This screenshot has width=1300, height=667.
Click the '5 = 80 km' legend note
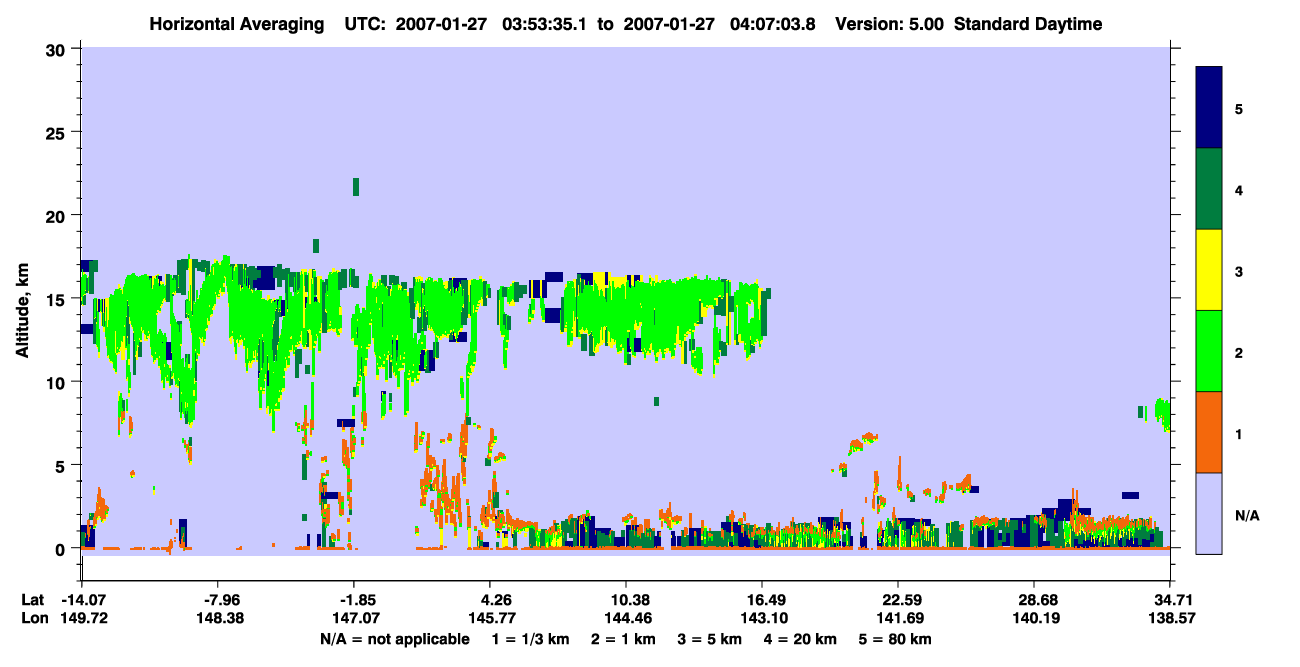coord(895,639)
